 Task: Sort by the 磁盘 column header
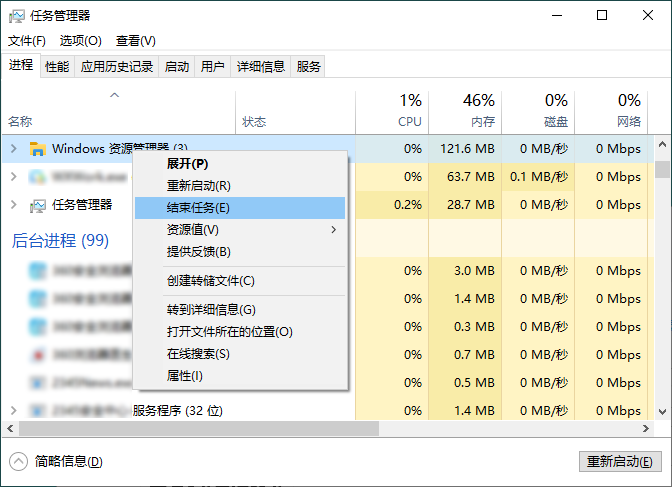(538, 112)
